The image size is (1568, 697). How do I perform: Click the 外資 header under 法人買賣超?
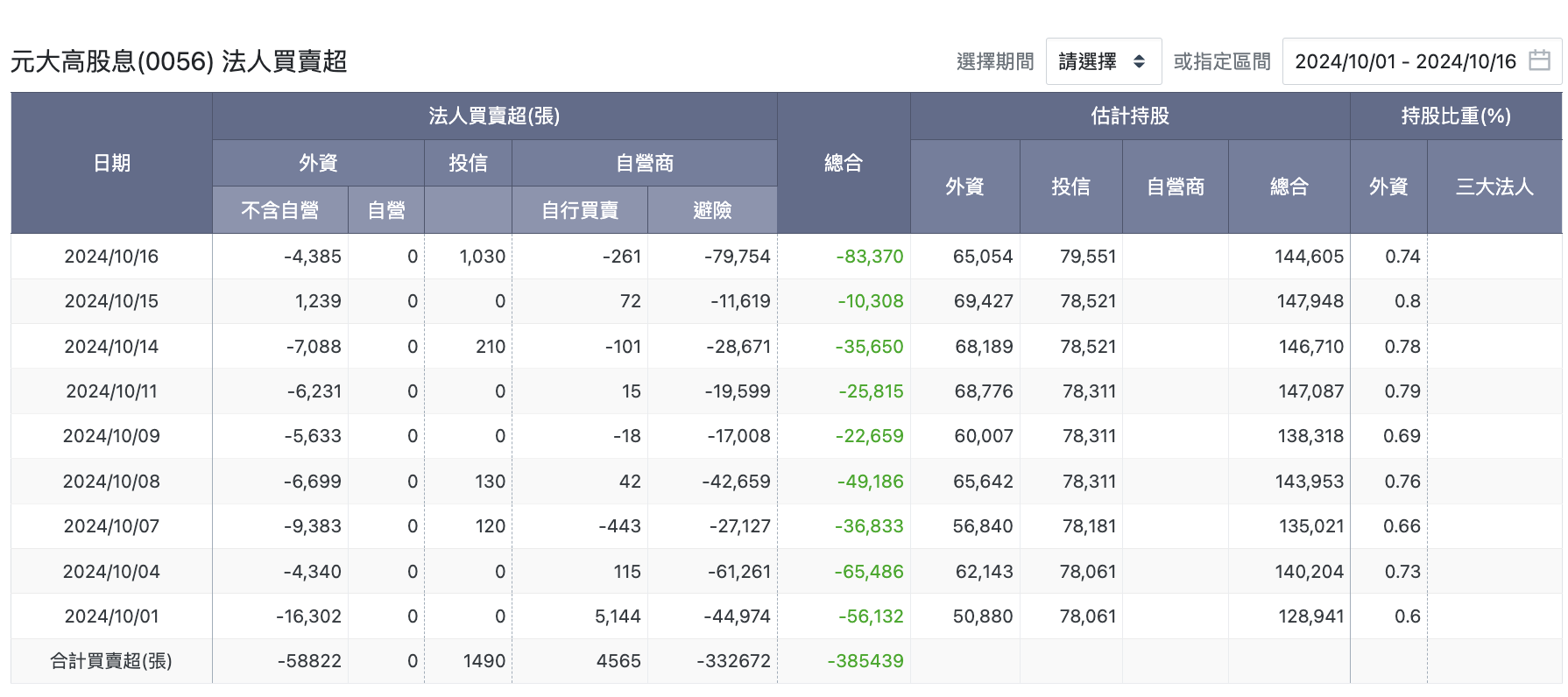coord(318,163)
